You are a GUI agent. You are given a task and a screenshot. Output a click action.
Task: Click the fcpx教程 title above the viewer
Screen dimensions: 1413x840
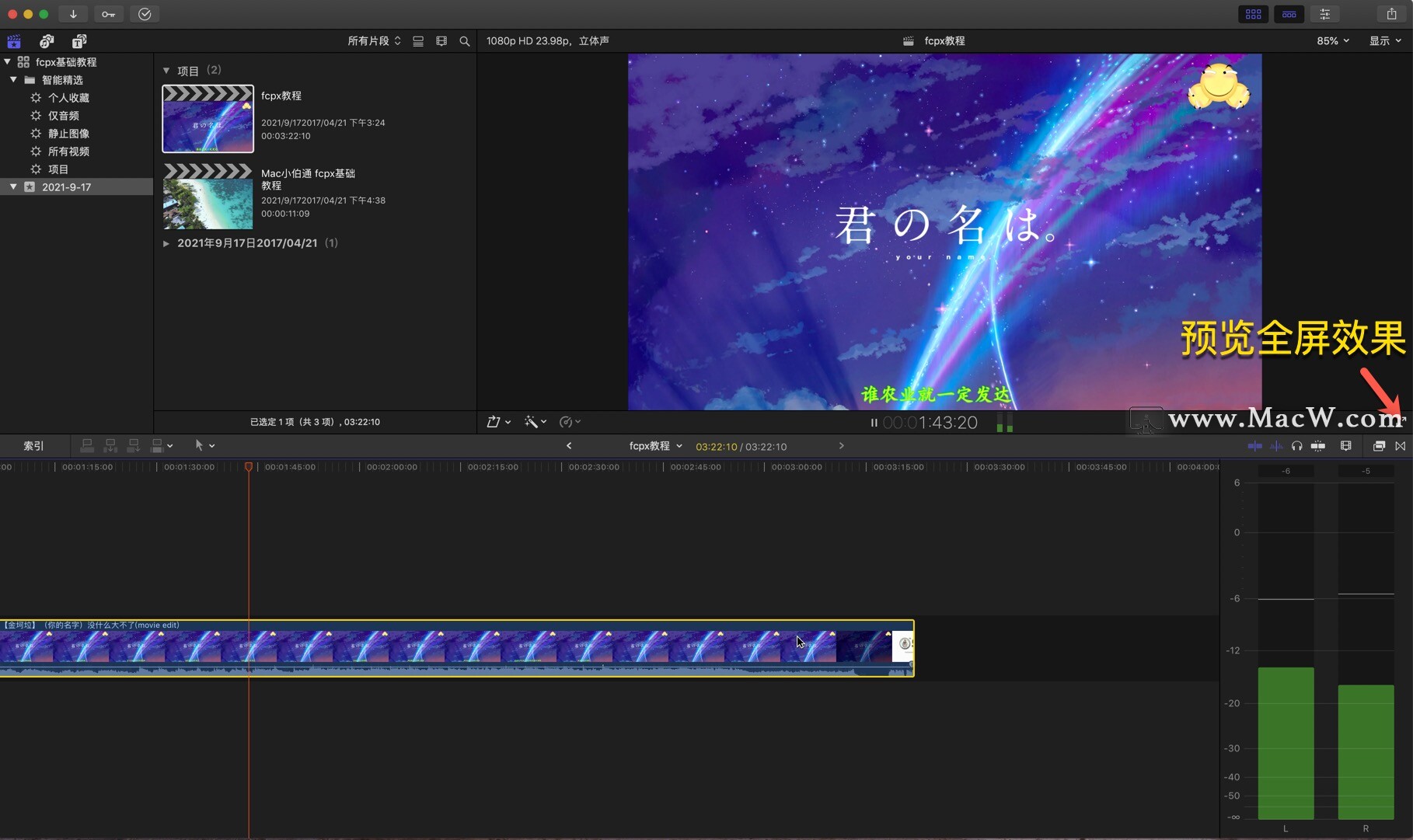[x=944, y=41]
